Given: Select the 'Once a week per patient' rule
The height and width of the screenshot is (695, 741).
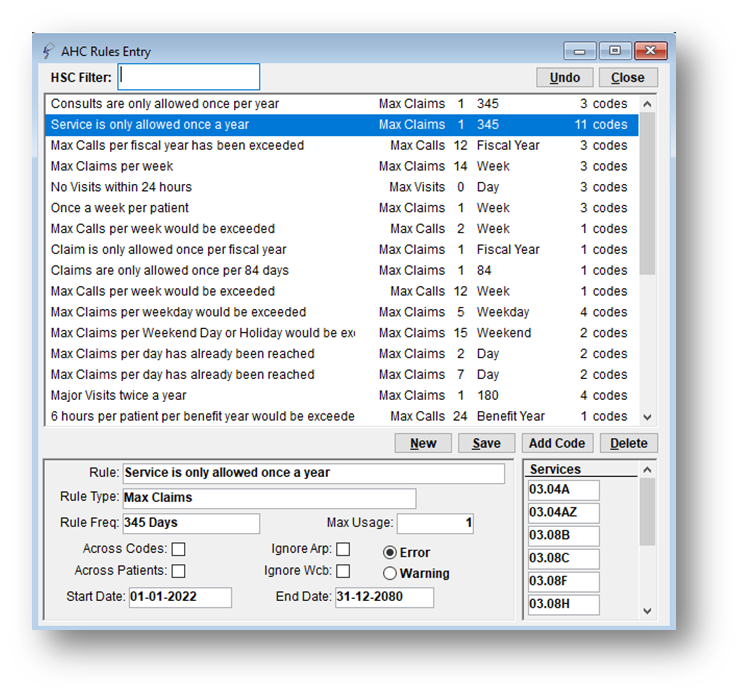Looking at the screenshot, I should coord(342,208).
